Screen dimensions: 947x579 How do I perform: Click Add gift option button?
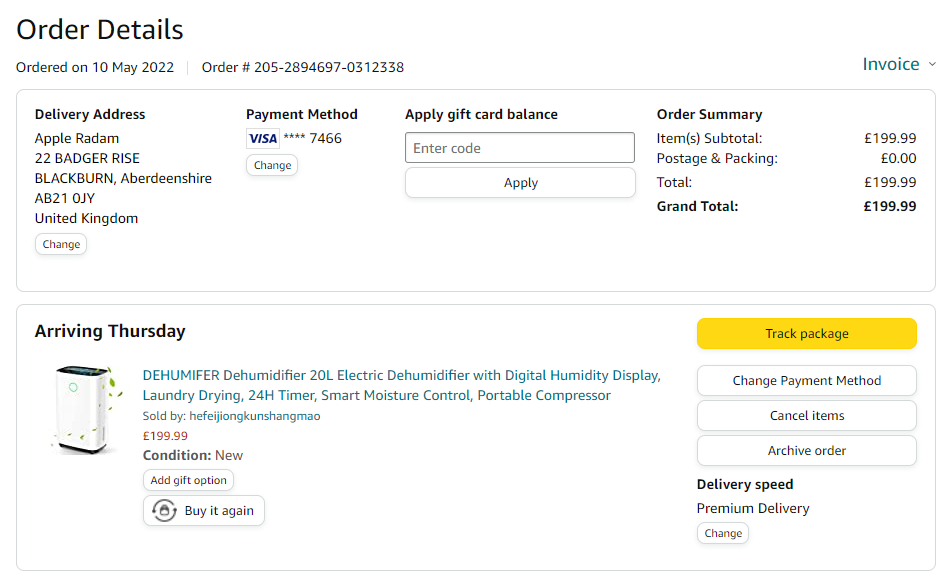[x=188, y=480]
